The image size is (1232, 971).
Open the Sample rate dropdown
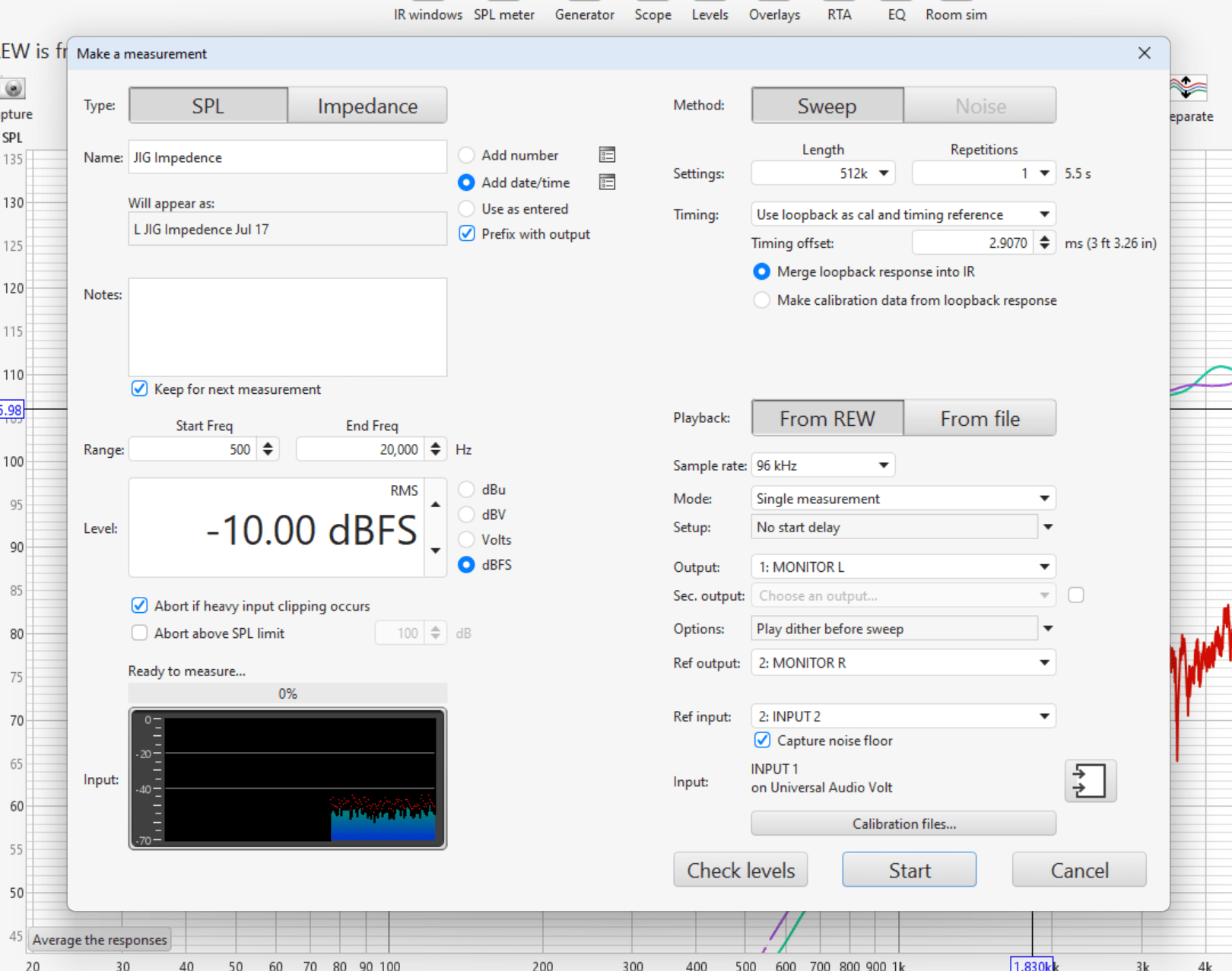823,465
